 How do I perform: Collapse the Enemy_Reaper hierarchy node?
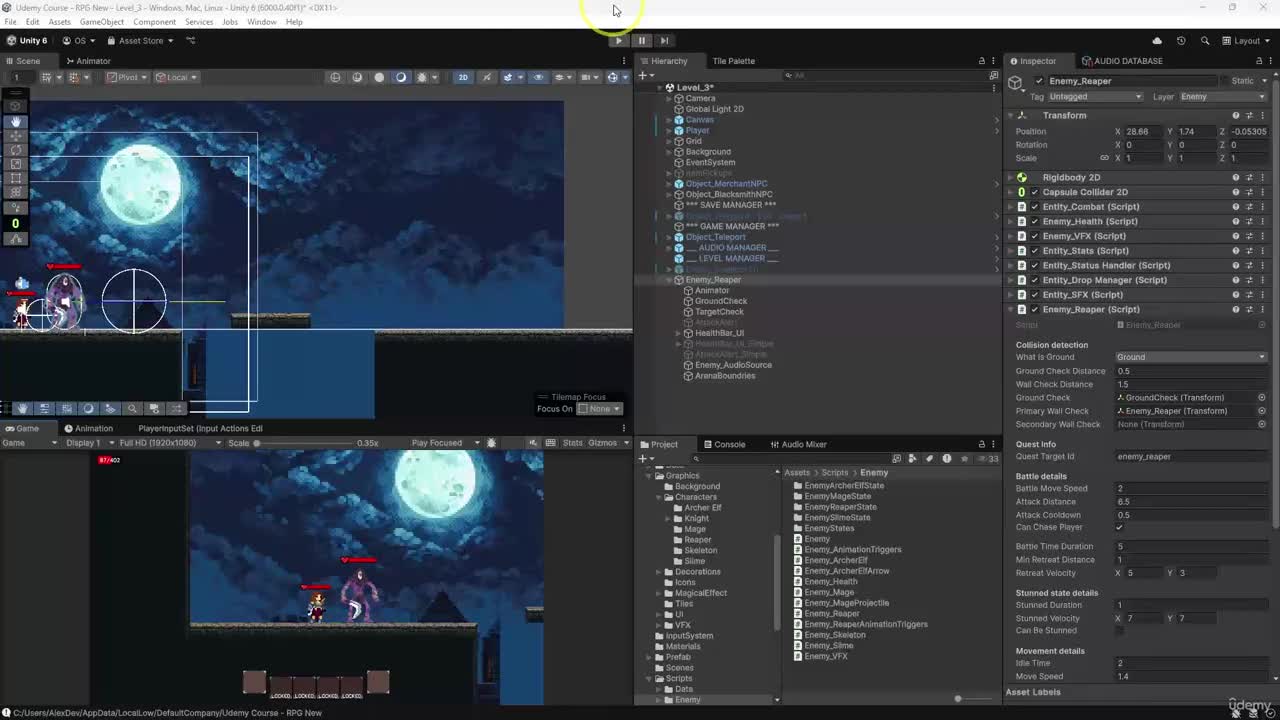click(670, 280)
